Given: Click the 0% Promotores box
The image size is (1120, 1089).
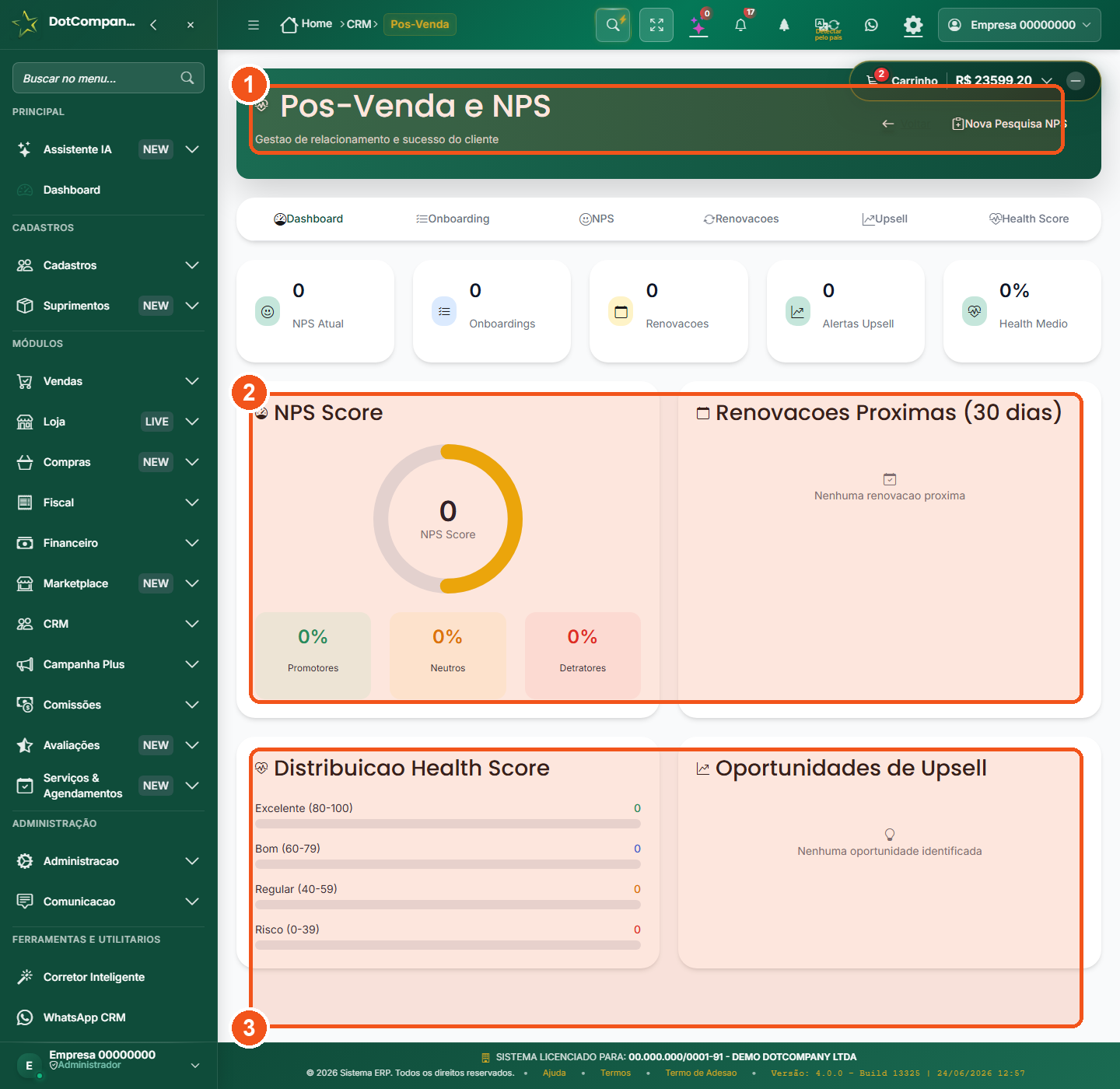Looking at the screenshot, I should tap(313, 655).
